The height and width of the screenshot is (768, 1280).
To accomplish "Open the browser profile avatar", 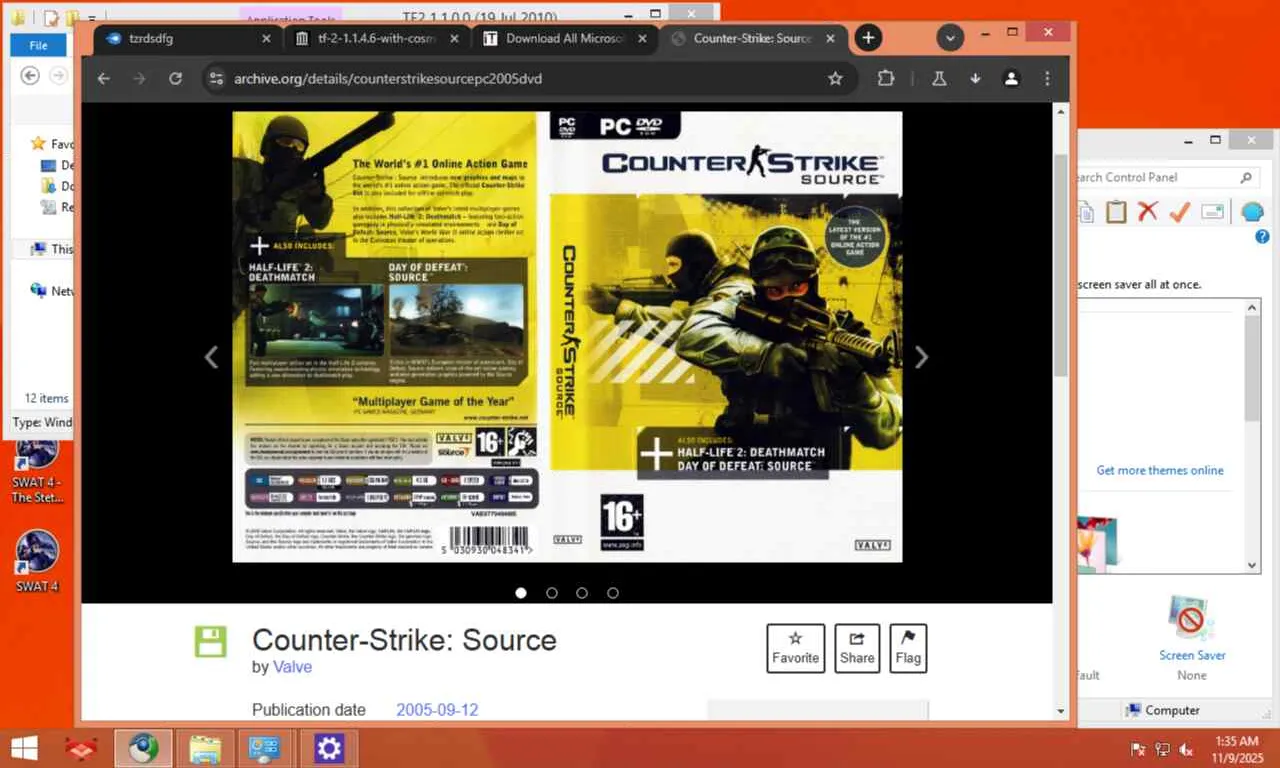I will 1011,79.
